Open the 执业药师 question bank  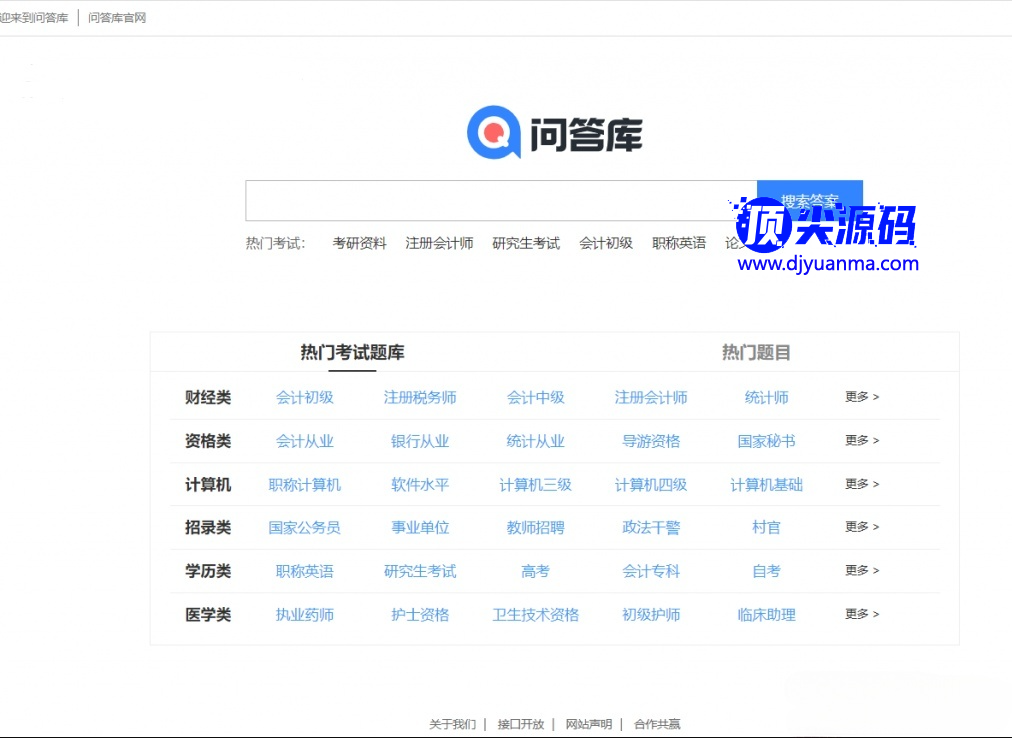pos(304,615)
